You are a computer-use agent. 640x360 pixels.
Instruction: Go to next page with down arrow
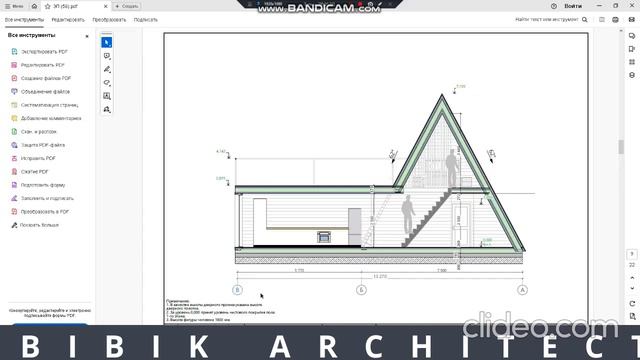632,288
